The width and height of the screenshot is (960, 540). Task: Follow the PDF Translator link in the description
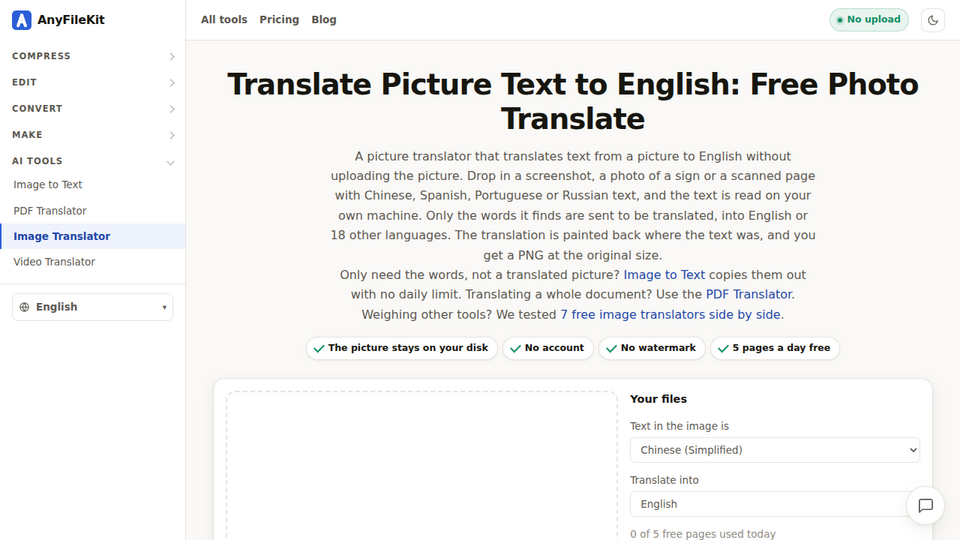point(749,294)
